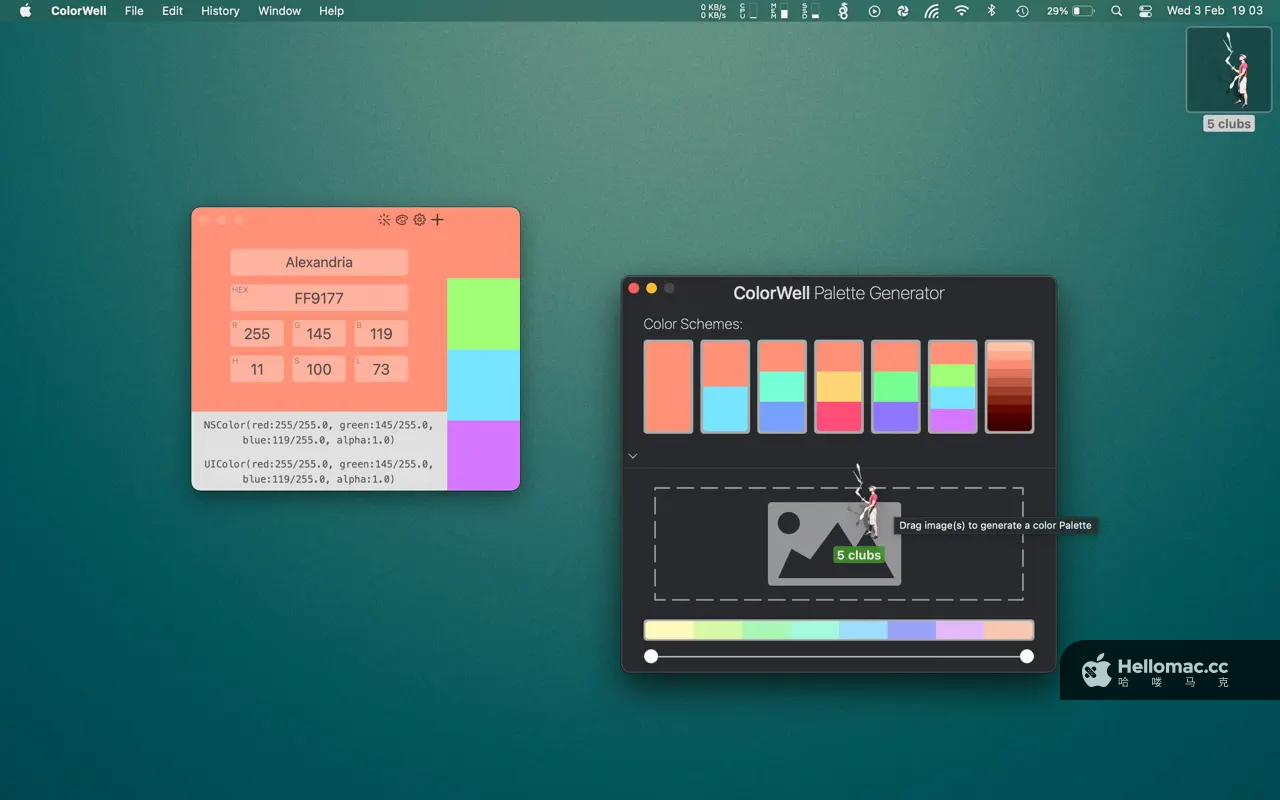The height and width of the screenshot is (800, 1280).
Task: Open Control Center toggles icon
Action: 1145,11
